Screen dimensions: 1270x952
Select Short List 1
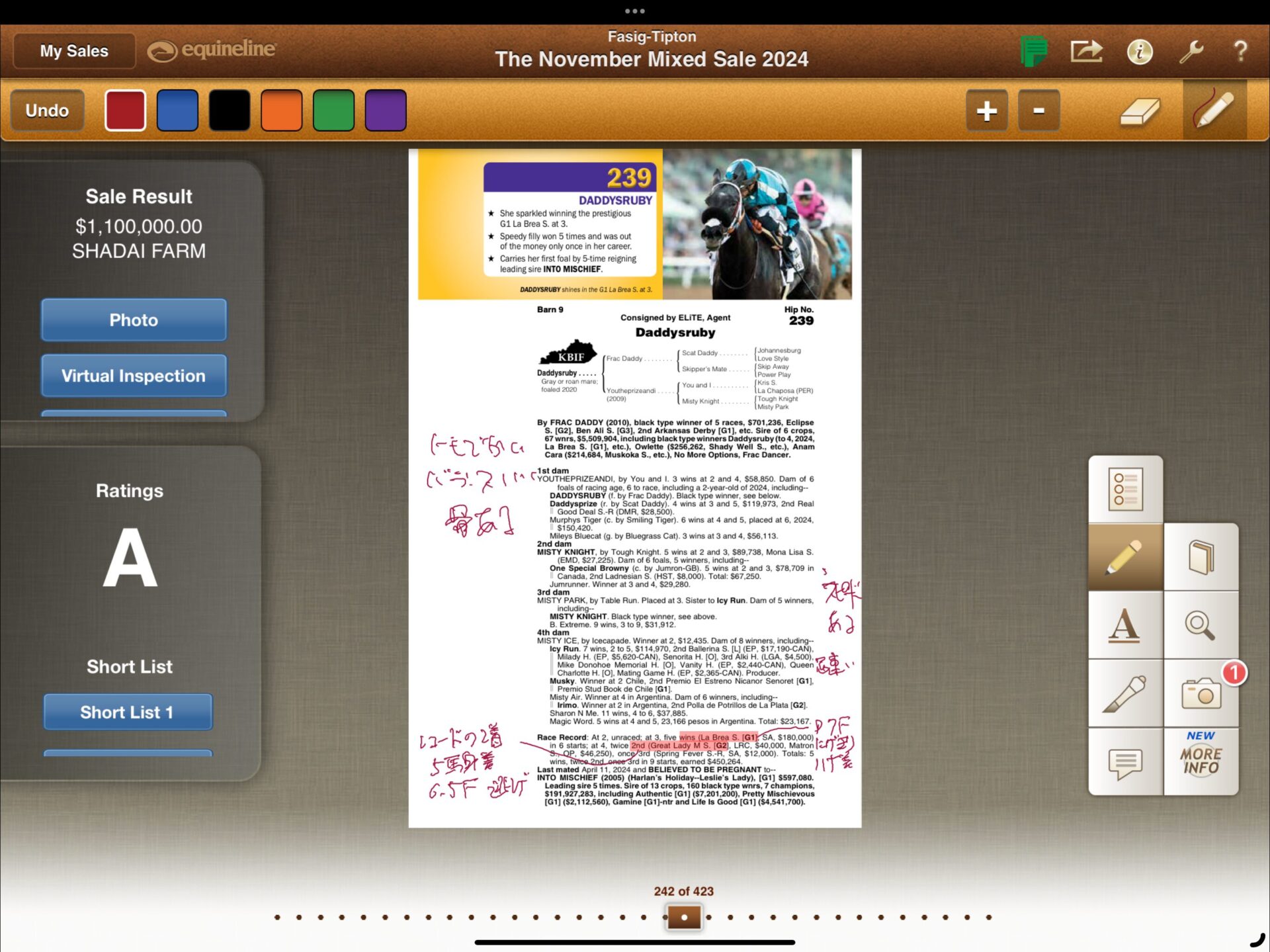coord(128,712)
